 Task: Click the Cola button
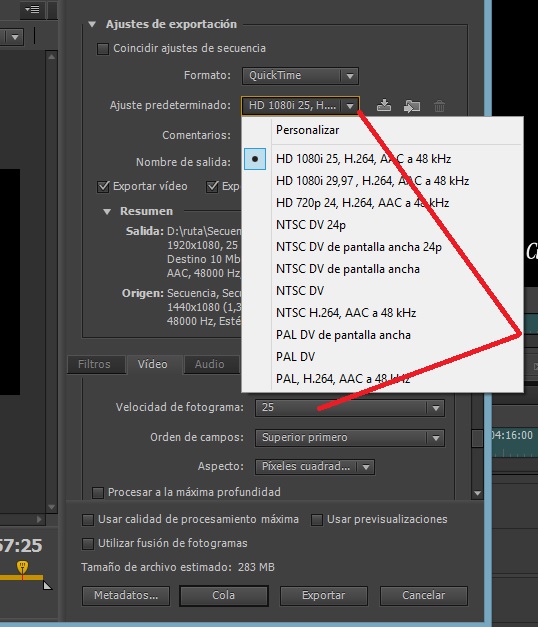point(224,595)
